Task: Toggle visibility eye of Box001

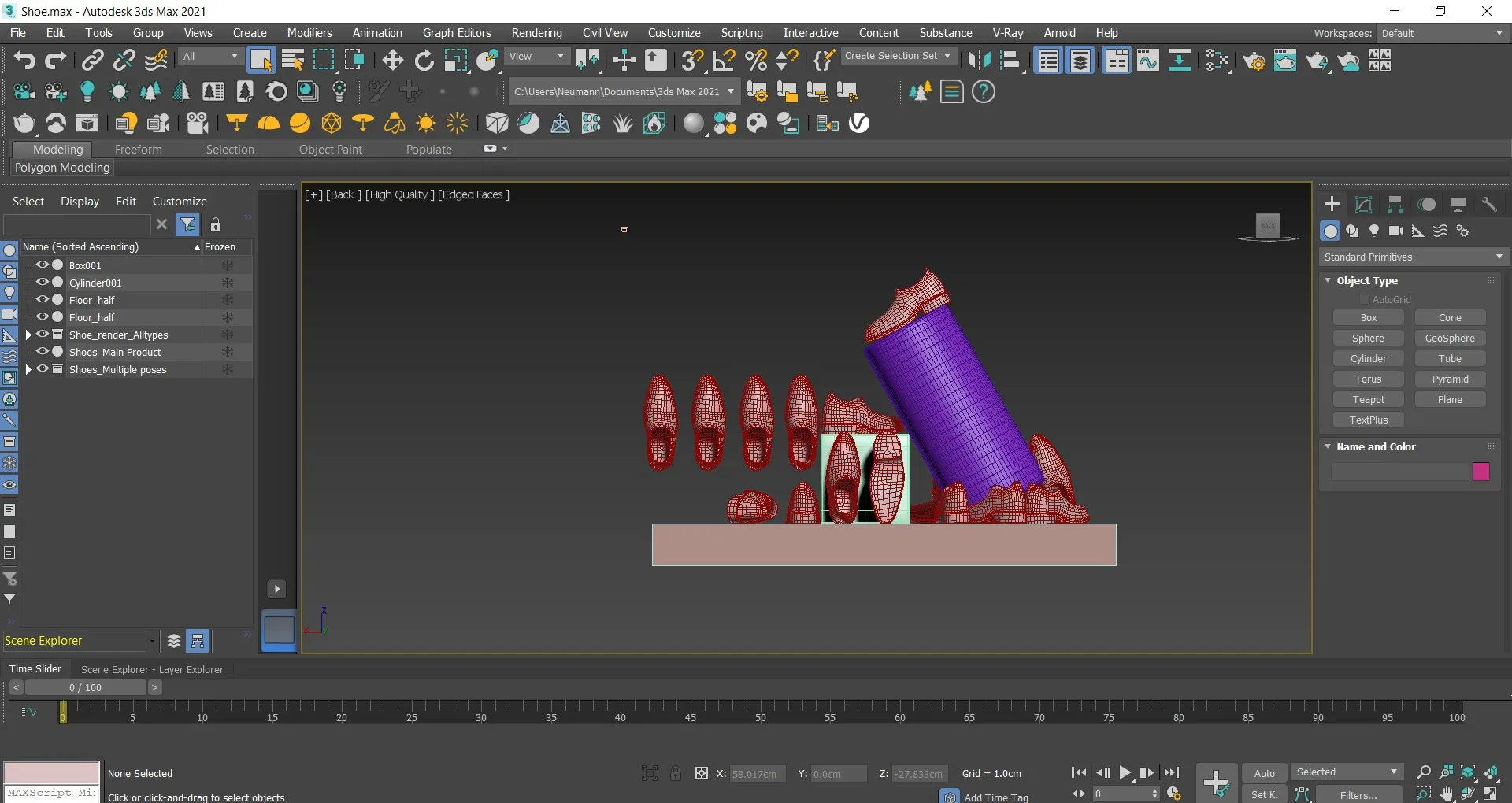Action: point(43,265)
